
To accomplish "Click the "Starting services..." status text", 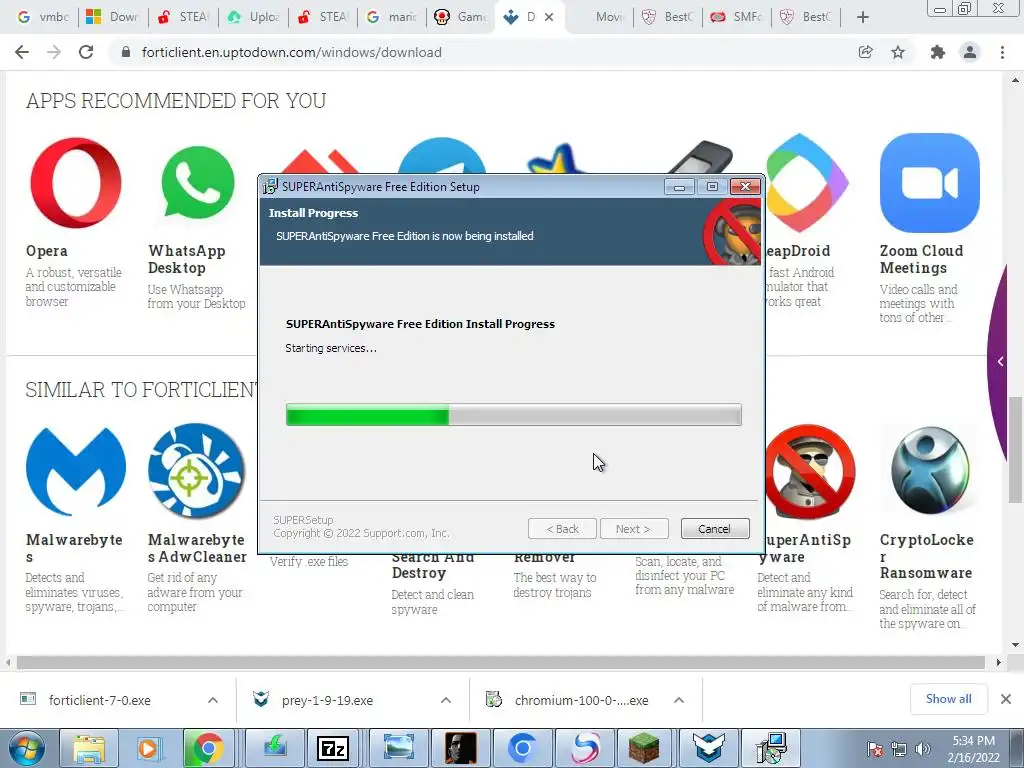I will tap(331, 348).
